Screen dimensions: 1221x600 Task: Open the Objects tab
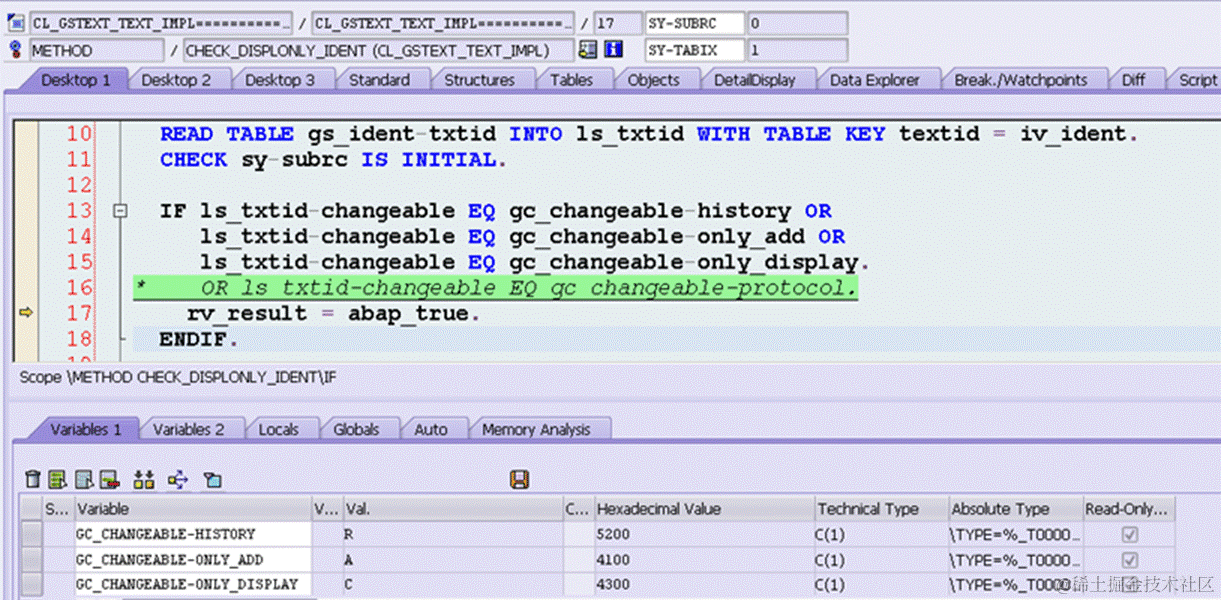coord(653,80)
